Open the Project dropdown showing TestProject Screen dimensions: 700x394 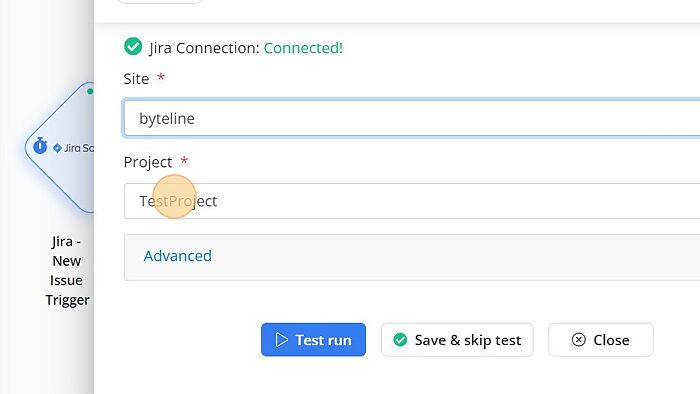(412, 201)
